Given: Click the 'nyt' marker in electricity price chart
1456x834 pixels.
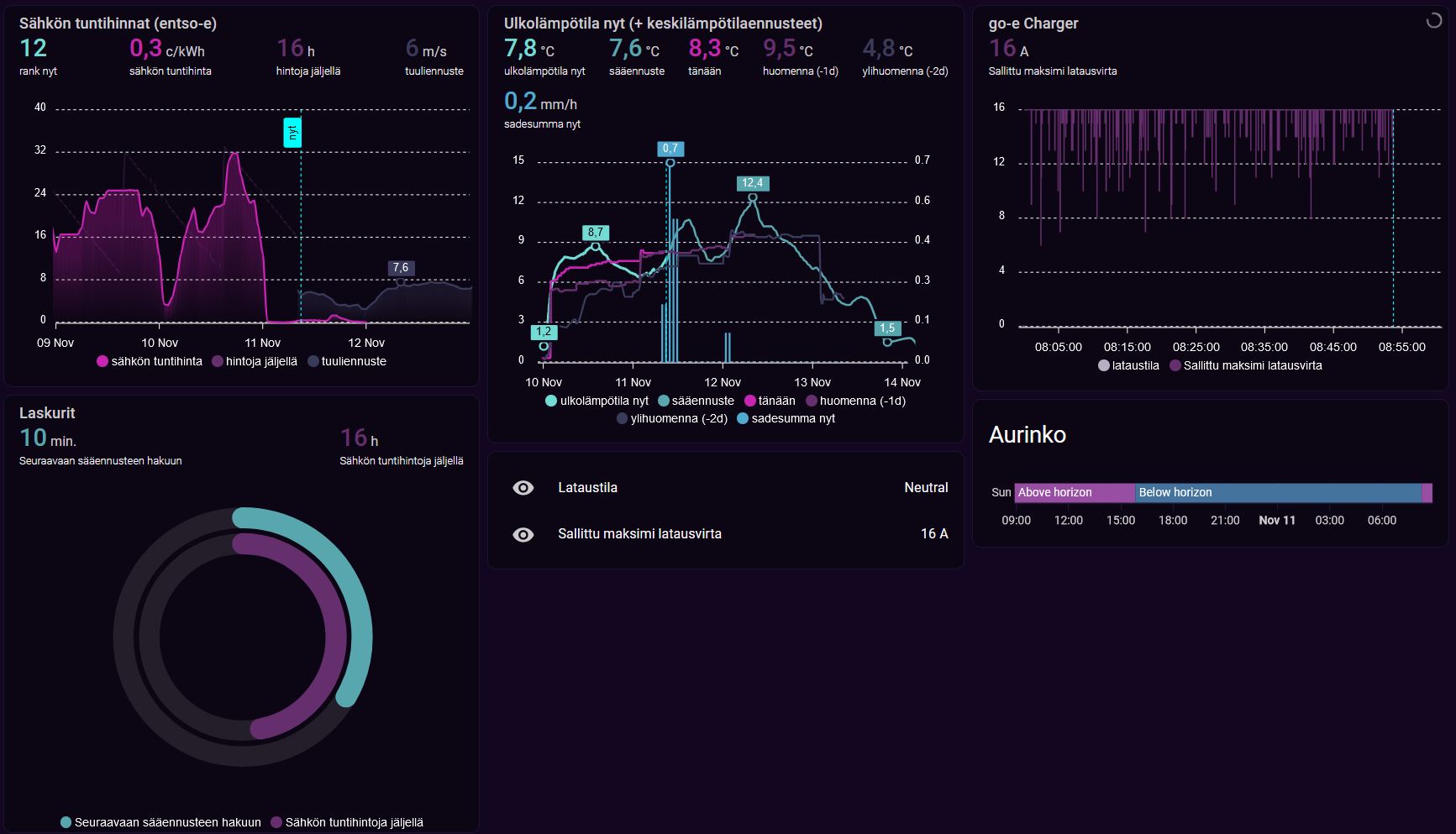Looking at the screenshot, I should pos(292,133).
